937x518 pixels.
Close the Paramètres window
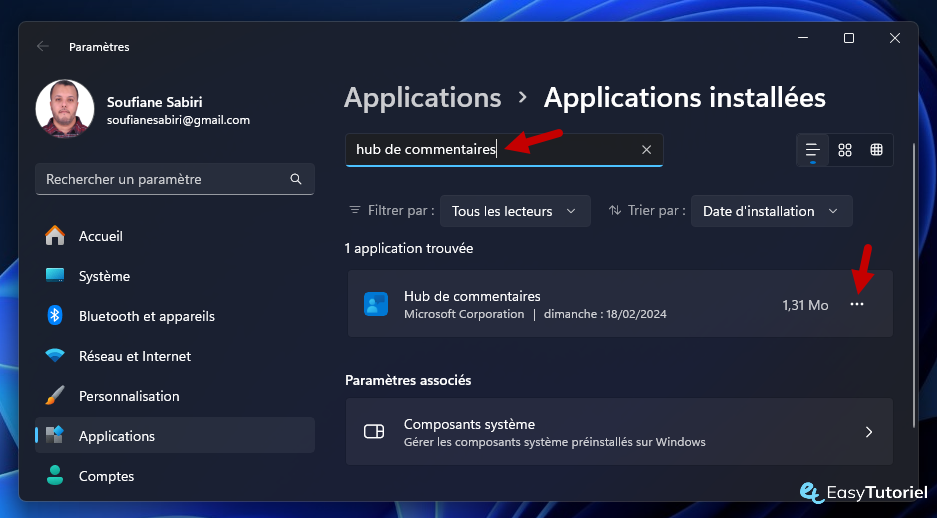point(895,38)
